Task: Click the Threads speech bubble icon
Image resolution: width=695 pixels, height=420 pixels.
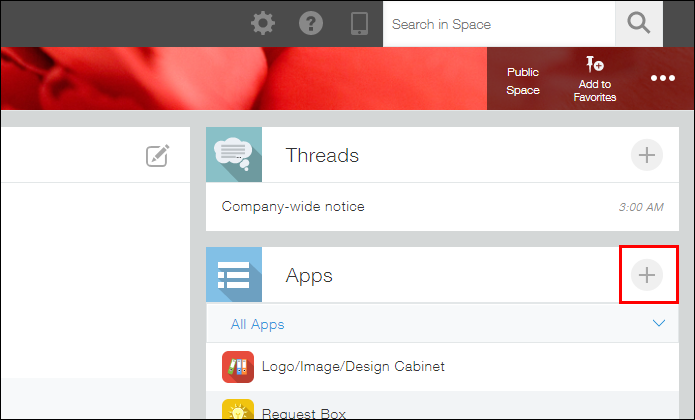Action: pos(234,155)
